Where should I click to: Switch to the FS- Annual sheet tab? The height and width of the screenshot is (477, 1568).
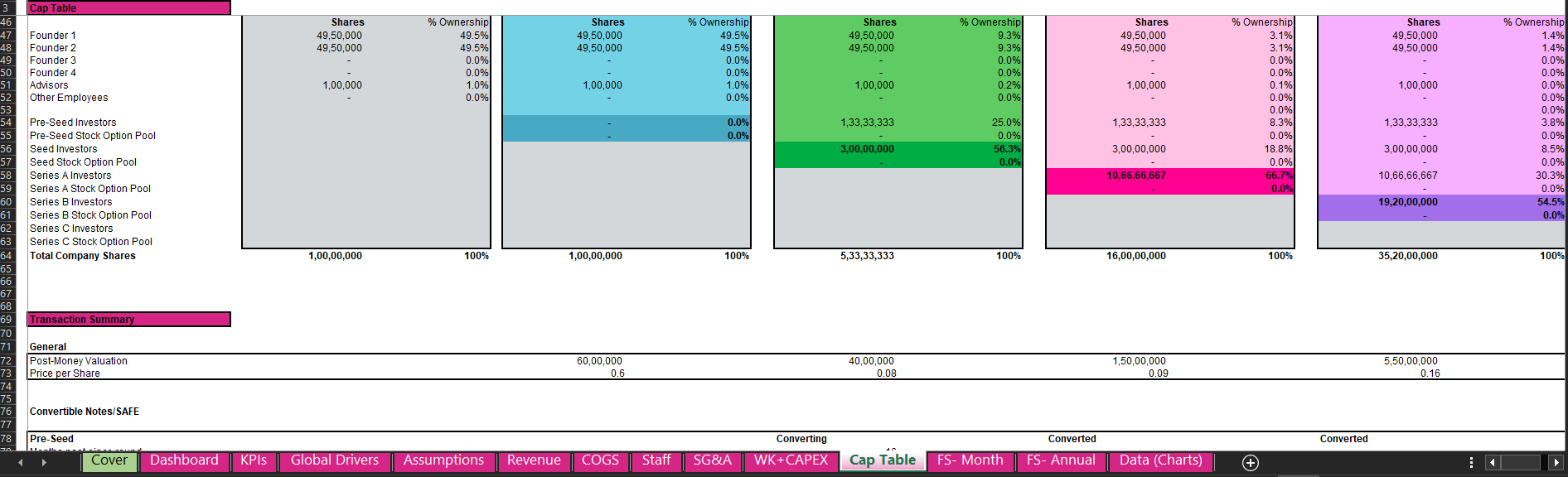point(1061,460)
